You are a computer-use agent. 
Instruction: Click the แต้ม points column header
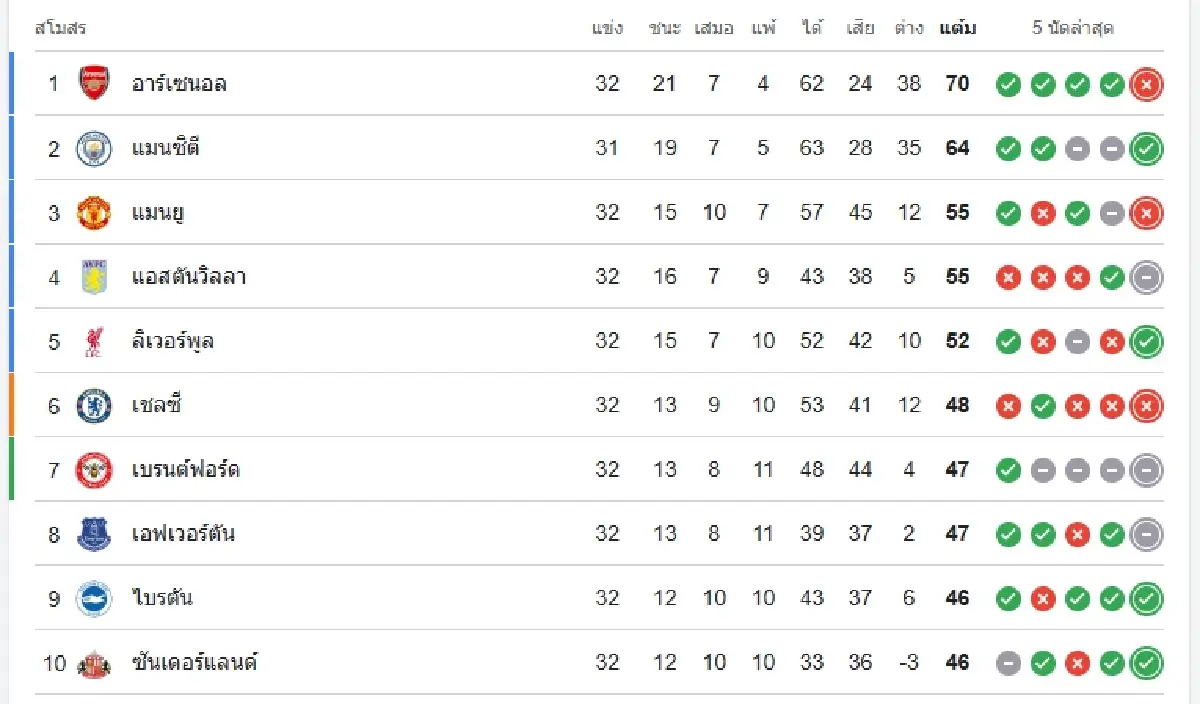(x=958, y=28)
